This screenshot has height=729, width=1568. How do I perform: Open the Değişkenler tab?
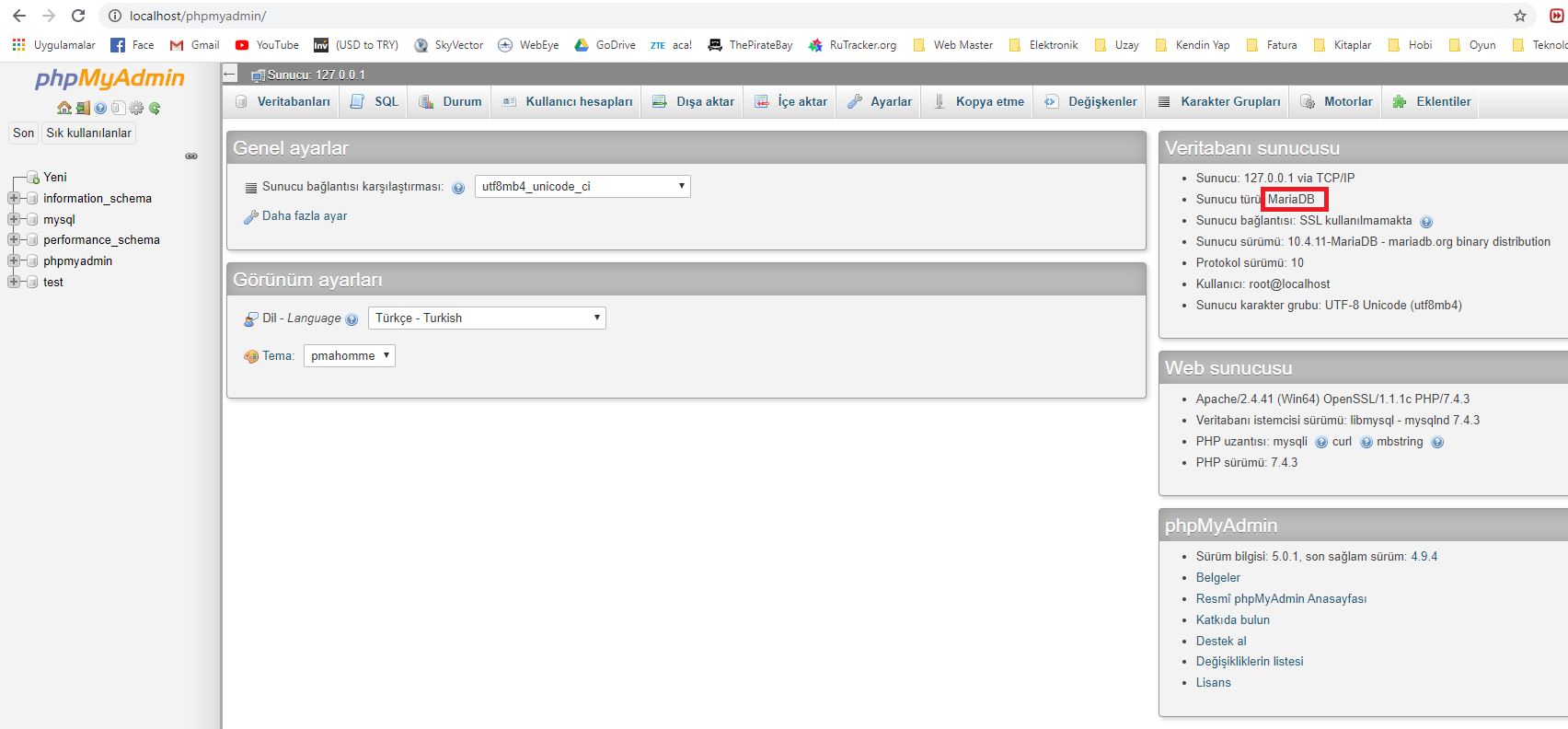click(x=1090, y=102)
